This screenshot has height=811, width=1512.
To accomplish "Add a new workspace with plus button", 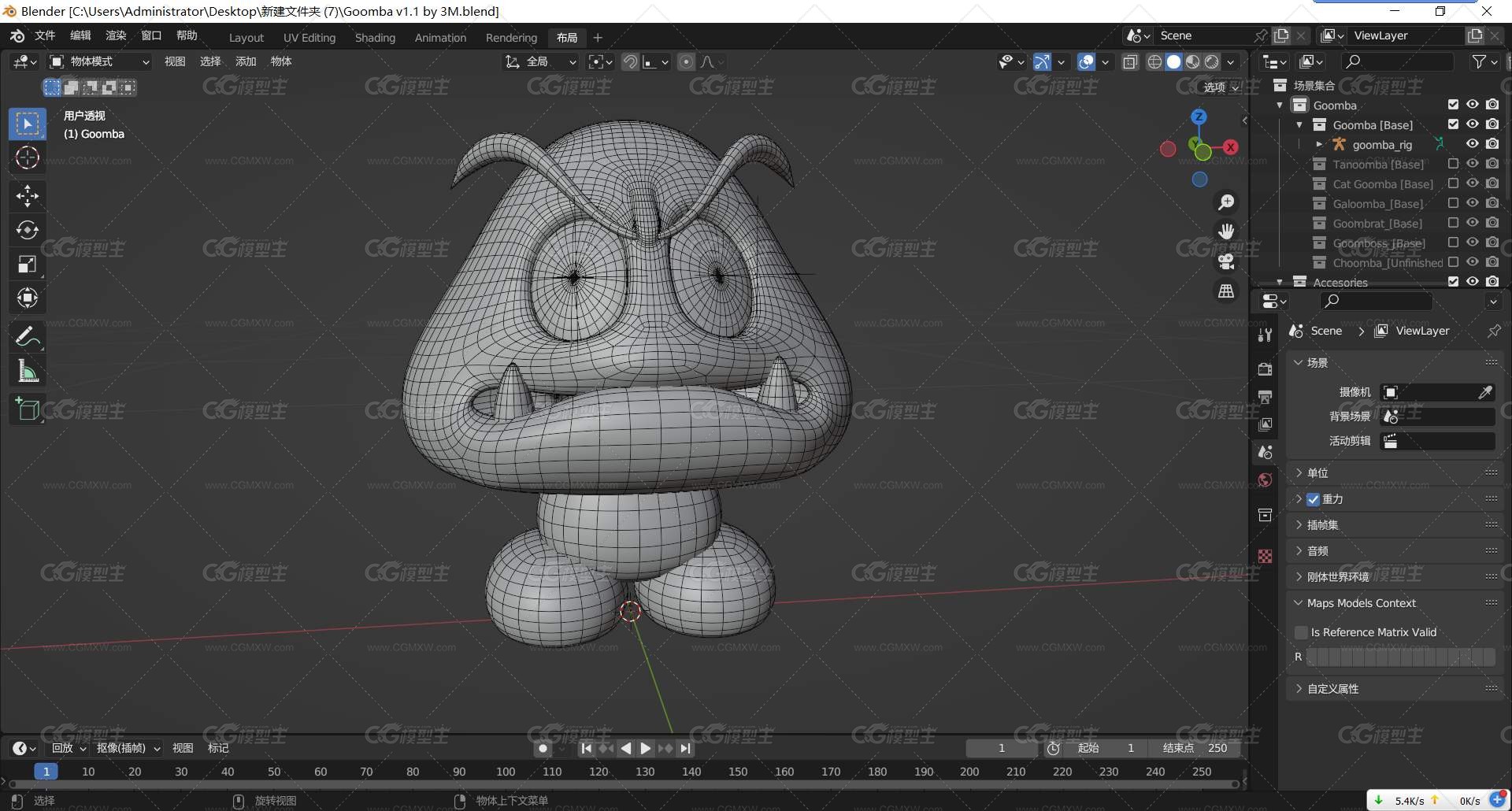I will [x=598, y=38].
